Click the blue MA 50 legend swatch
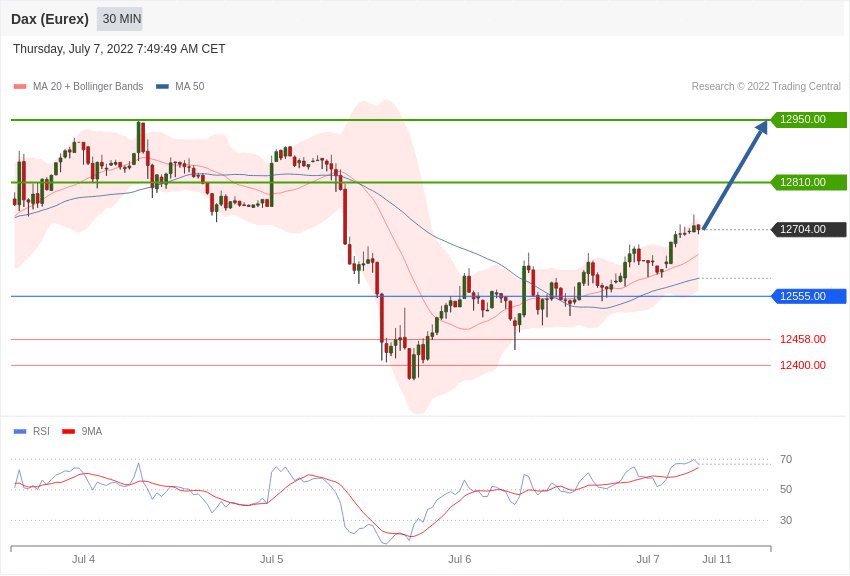This screenshot has width=850, height=576. coord(162,87)
